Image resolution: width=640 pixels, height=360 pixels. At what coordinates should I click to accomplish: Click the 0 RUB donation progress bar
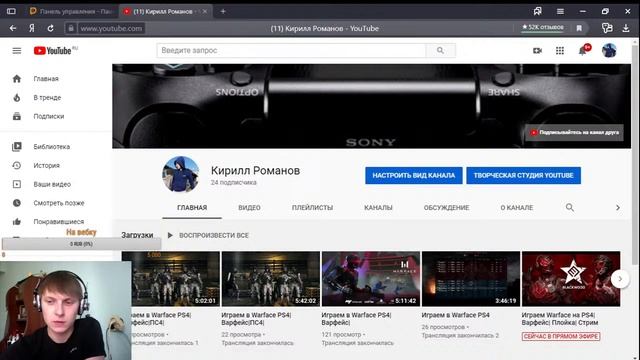(x=81, y=244)
